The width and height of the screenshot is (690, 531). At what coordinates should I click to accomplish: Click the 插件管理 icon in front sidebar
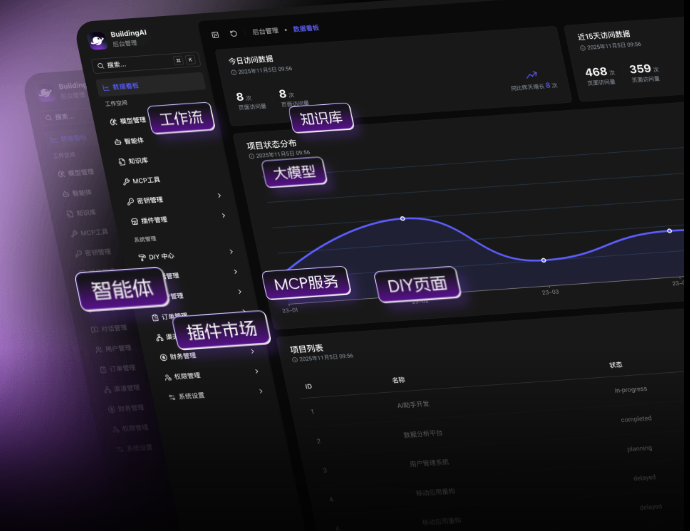coord(135,221)
